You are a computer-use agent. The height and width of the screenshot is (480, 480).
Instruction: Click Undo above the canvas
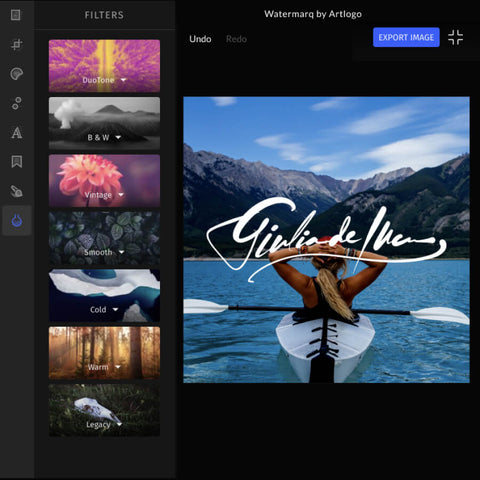200,39
